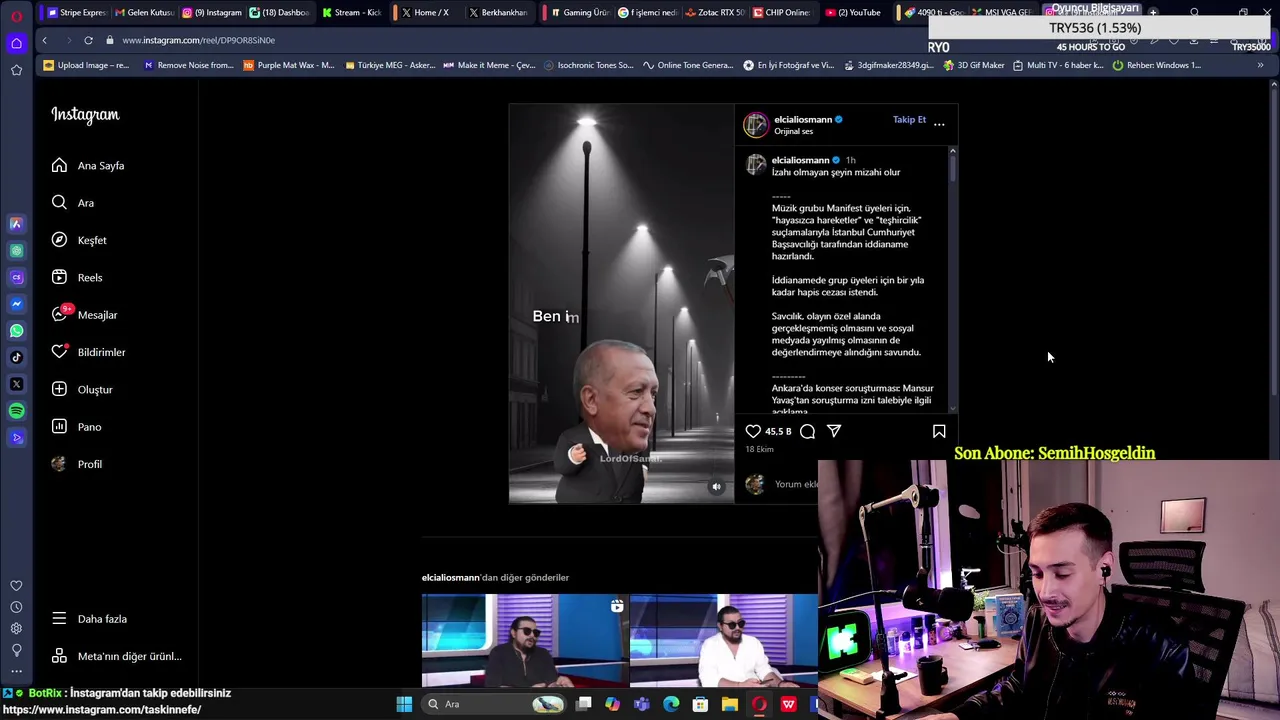Save the post with bookmark icon

939,431
